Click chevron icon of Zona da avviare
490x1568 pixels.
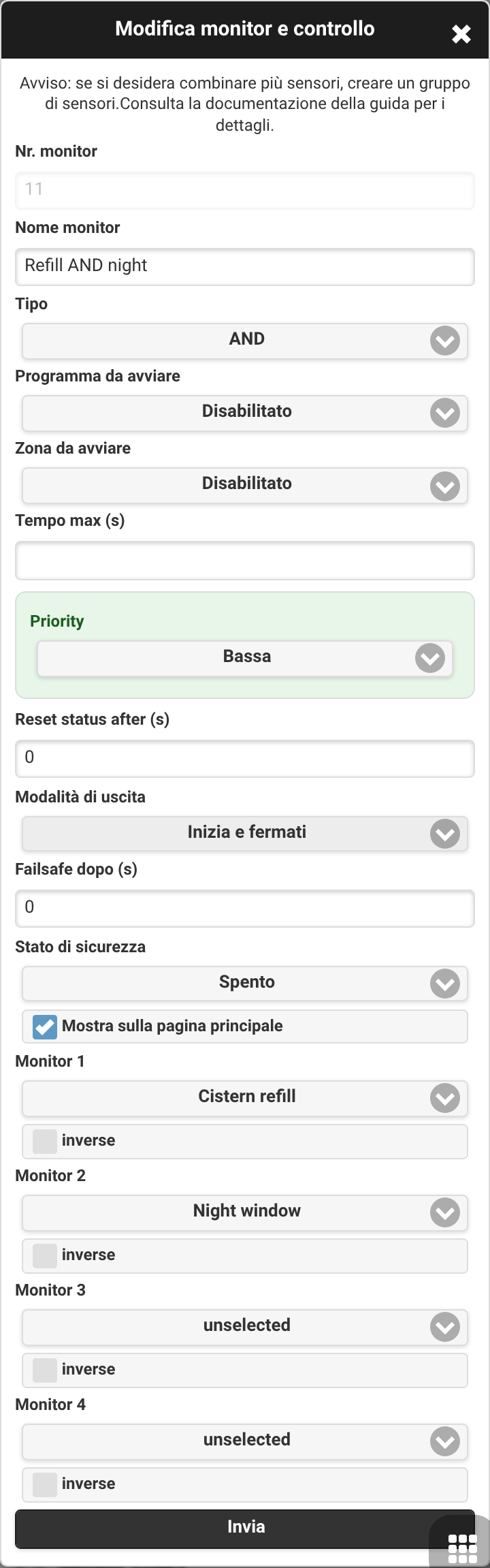[x=445, y=486]
